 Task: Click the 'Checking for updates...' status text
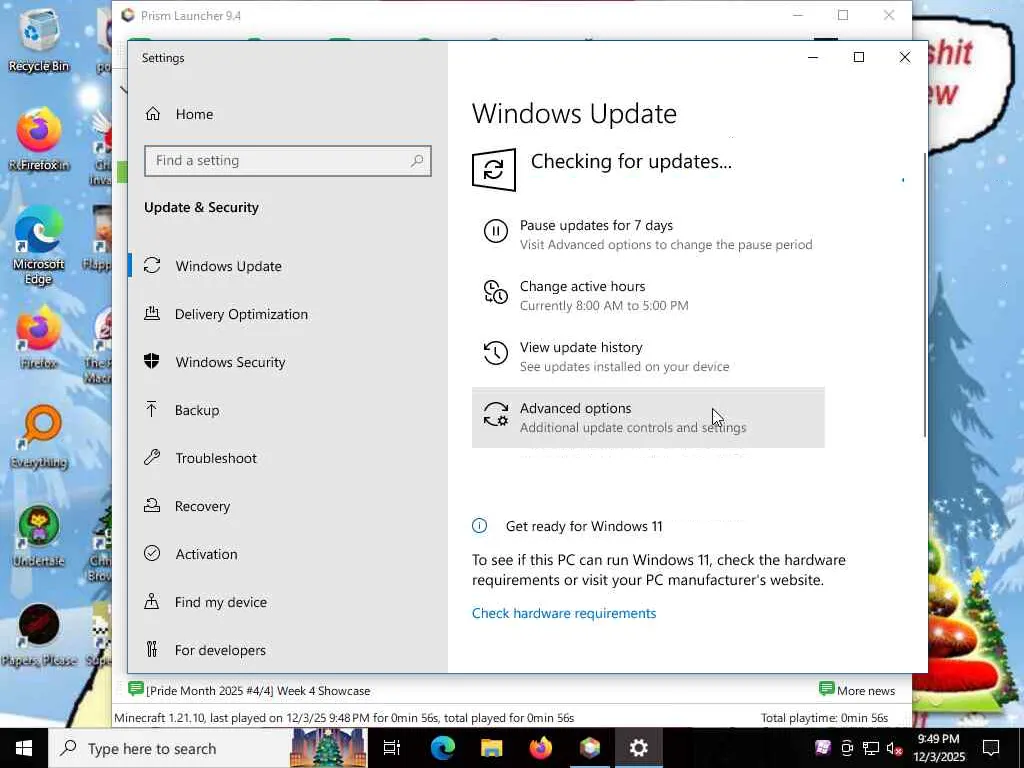point(631,161)
